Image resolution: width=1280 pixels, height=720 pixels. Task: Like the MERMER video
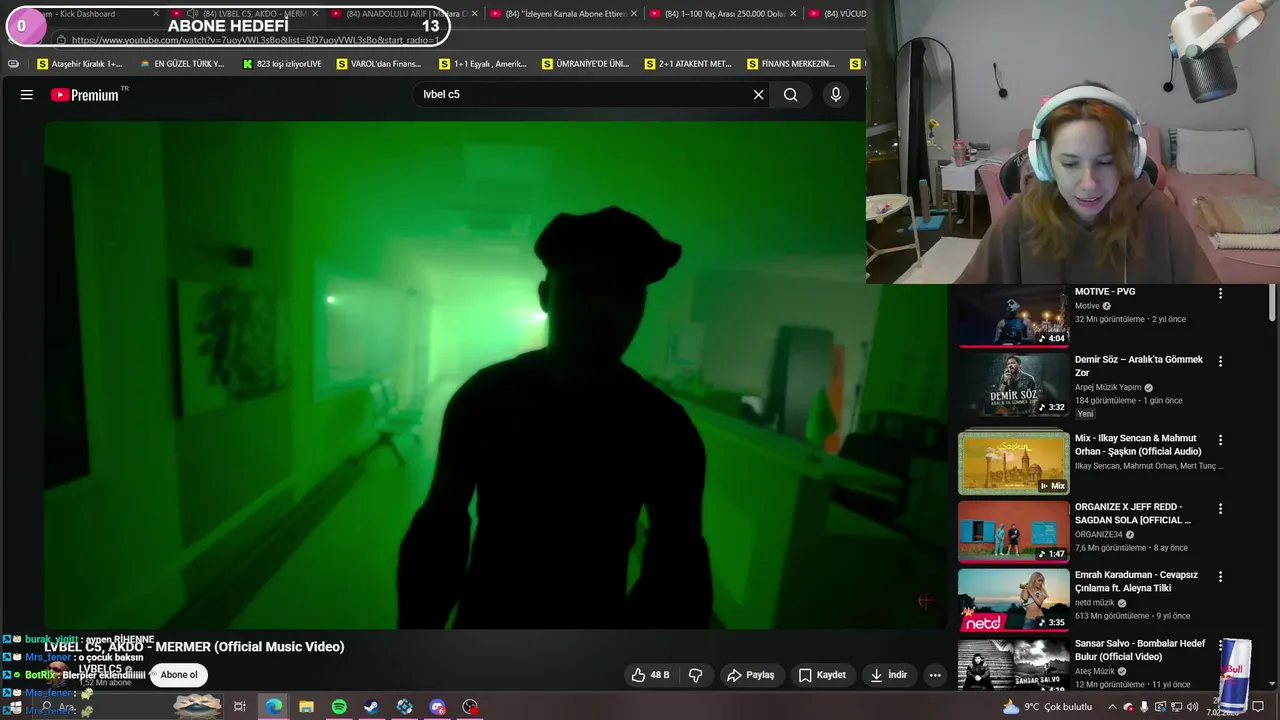(x=651, y=675)
